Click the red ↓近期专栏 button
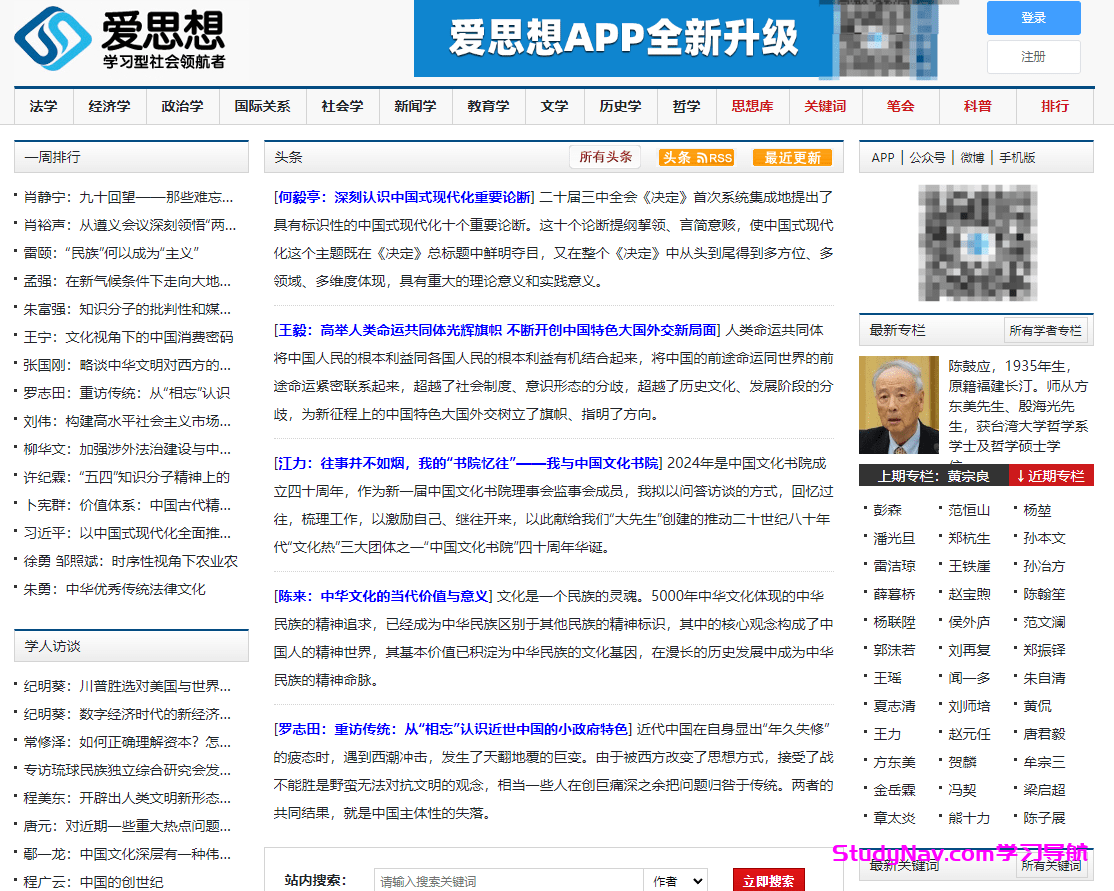The height and width of the screenshot is (891, 1114). click(1051, 477)
